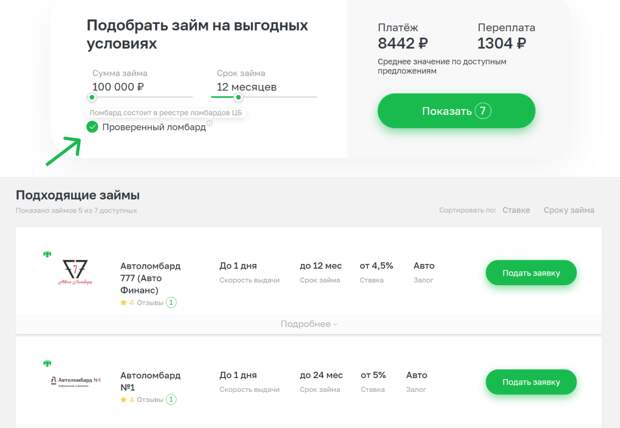Click the green verified badge on Автоломбард №1
Screen dimensions: 620x428
pos(47,363)
